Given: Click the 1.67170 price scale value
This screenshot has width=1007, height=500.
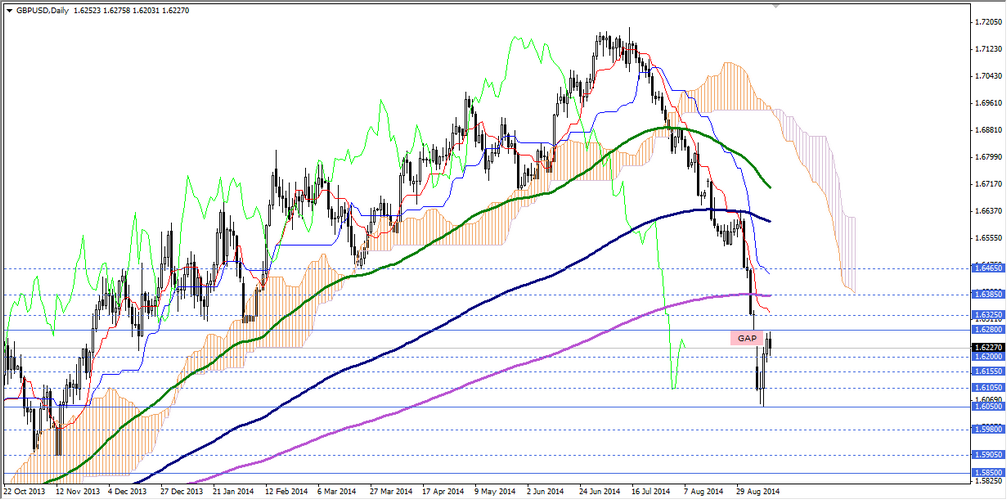Looking at the screenshot, I should click(989, 184).
